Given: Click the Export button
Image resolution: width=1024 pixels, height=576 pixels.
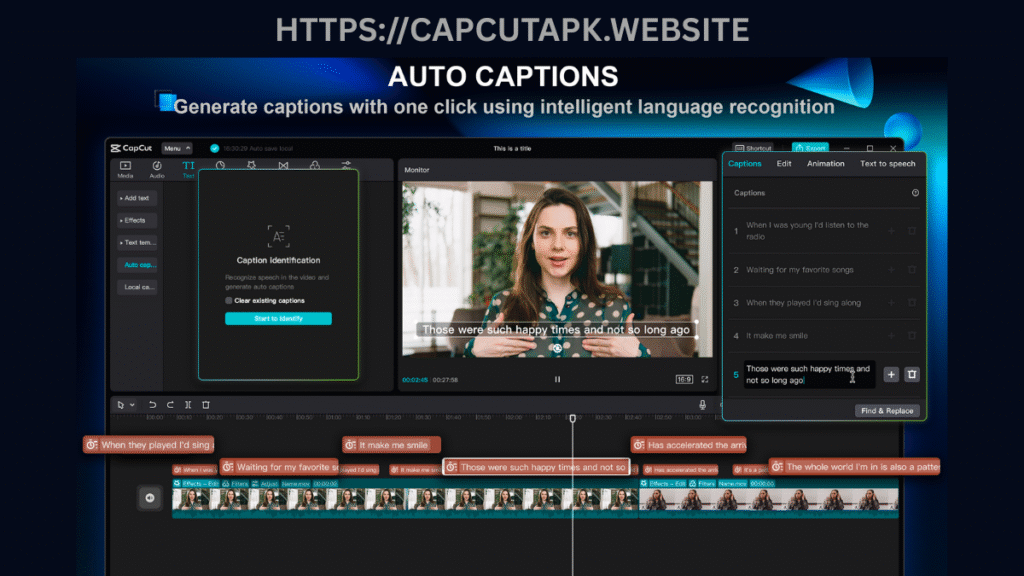Looking at the screenshot, I should (x=810, y=148).
